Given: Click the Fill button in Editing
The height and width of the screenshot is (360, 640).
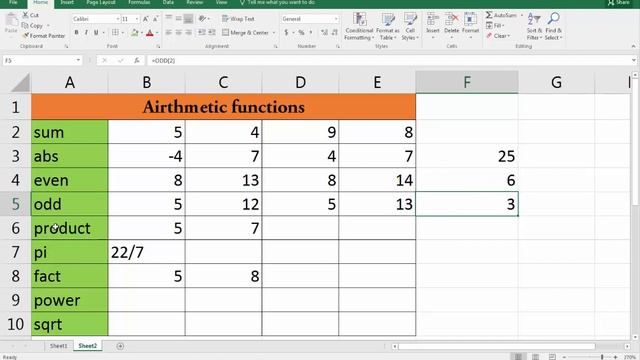Looking at the screenshot, I should [x=495, y=25].
